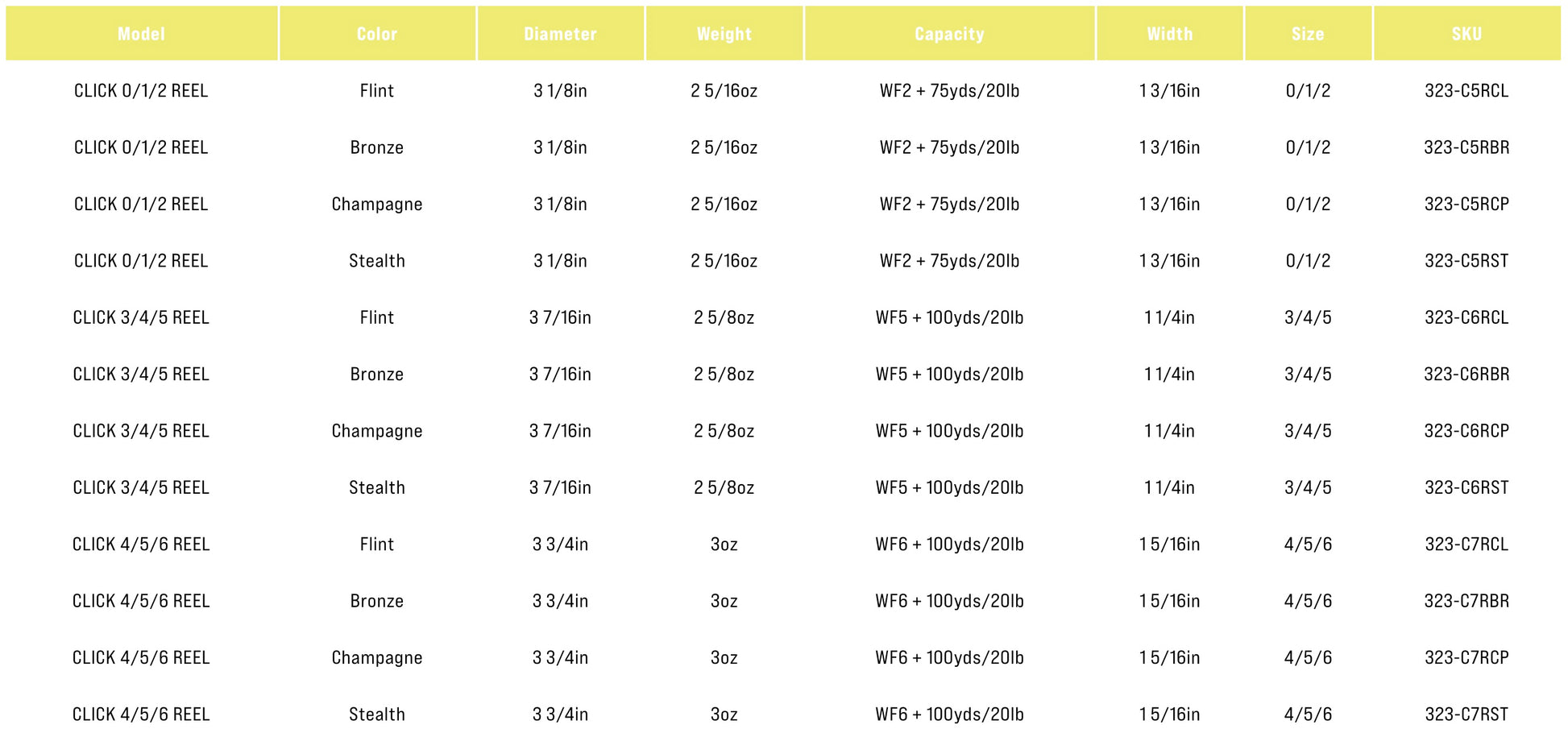The width and height of the screenshot is (1568, 737).
Task: Click the Weight column header
Action: pos(724,34)
